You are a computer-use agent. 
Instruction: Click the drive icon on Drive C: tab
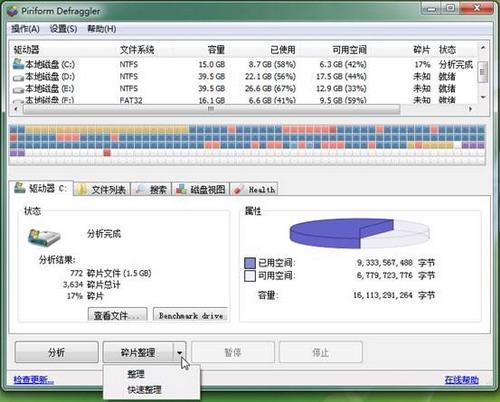(x=20, y=188)
